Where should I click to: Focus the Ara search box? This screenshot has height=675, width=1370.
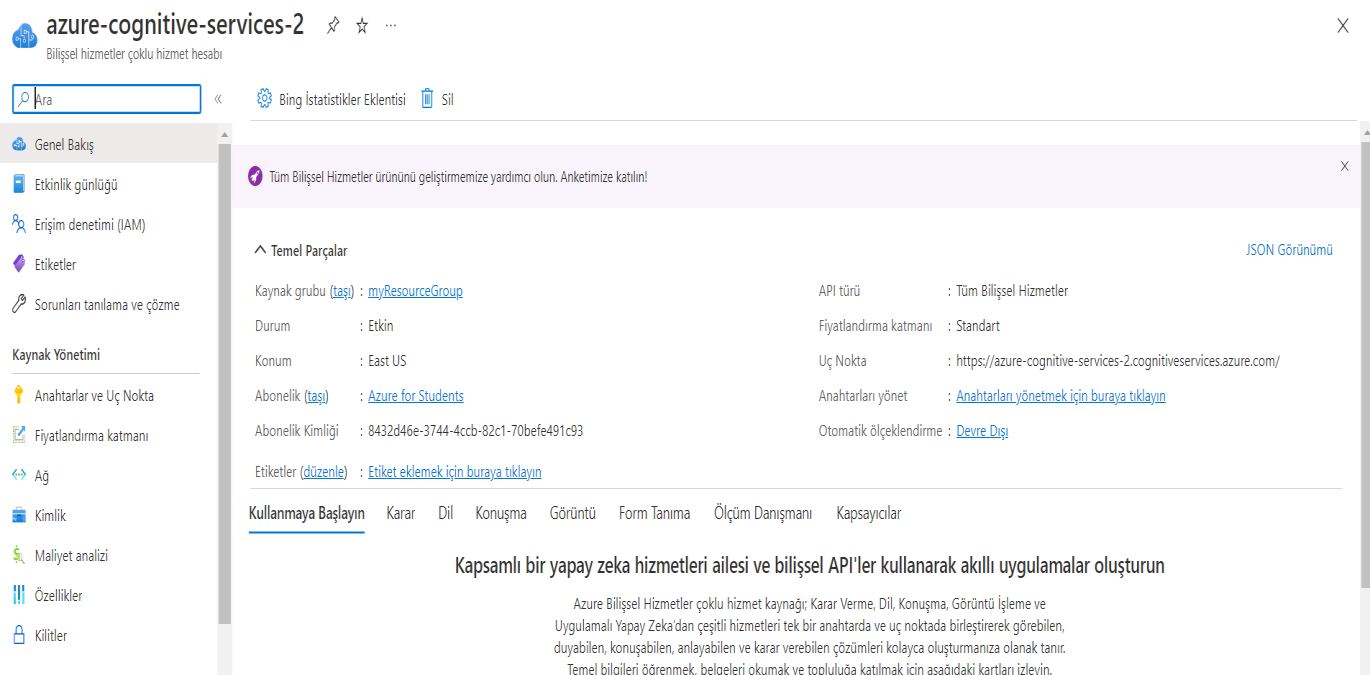pos(107,99)
